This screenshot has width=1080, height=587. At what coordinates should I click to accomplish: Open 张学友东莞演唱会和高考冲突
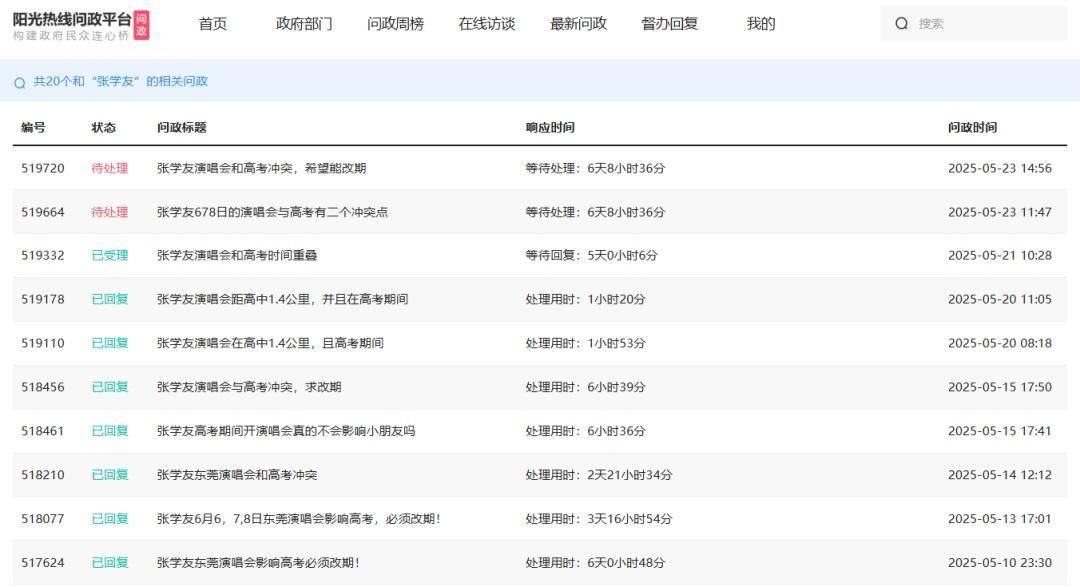click(x=237, y=475)
